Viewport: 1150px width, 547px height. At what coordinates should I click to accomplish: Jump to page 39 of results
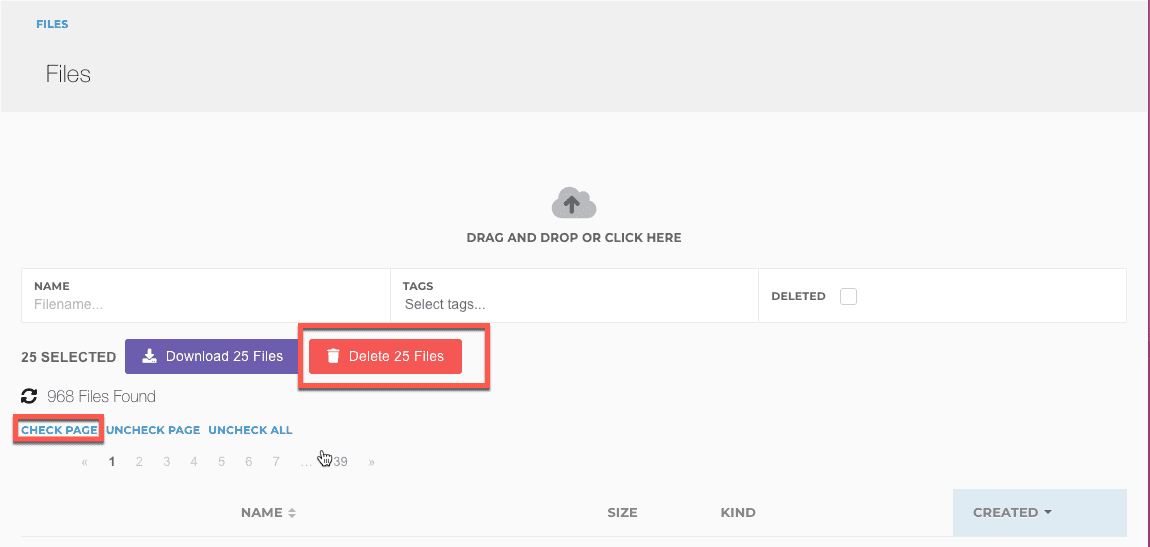(x=340, y=462)
